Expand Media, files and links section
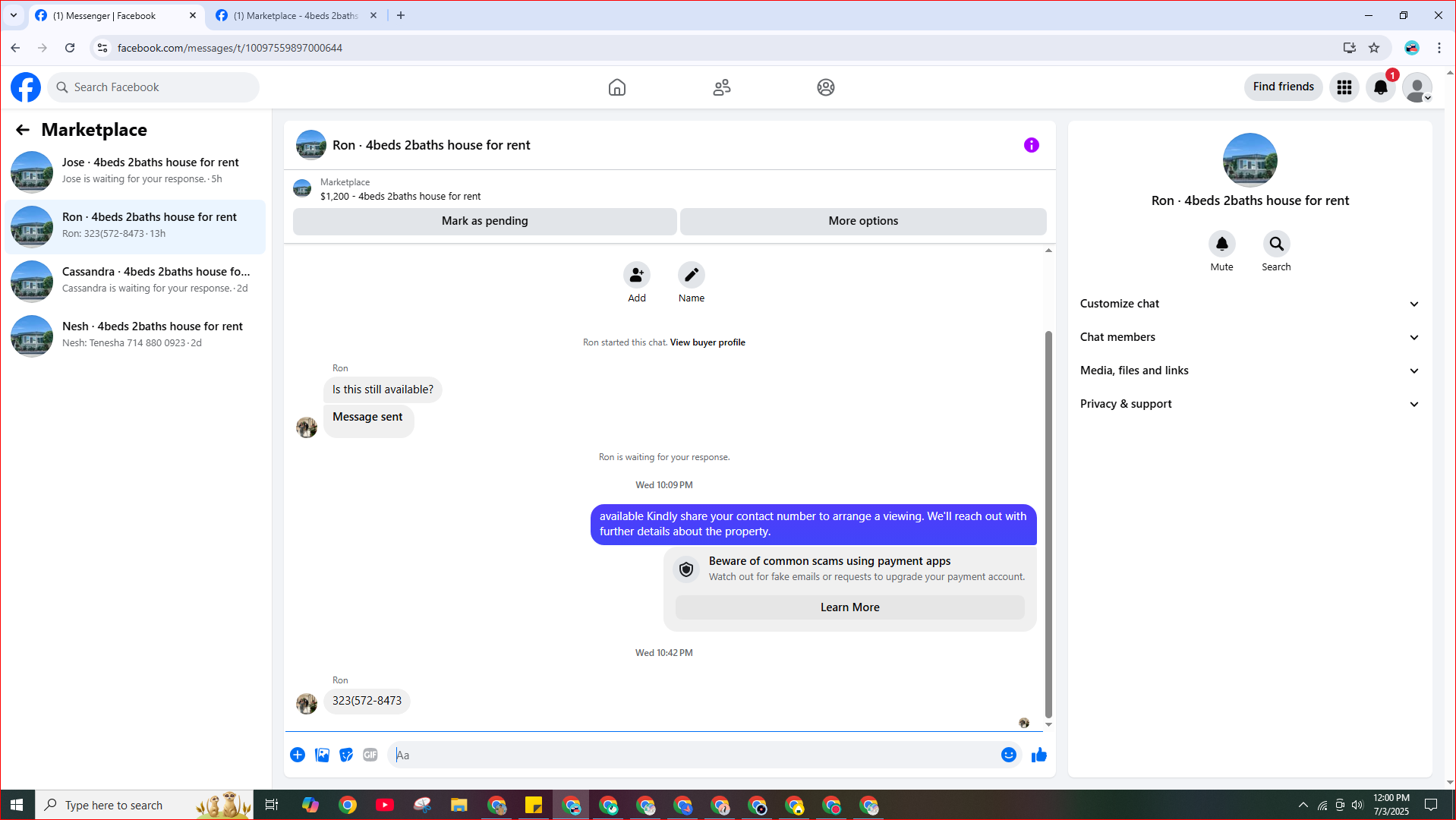The image size is (1456, 820). tap(1250, 371)
